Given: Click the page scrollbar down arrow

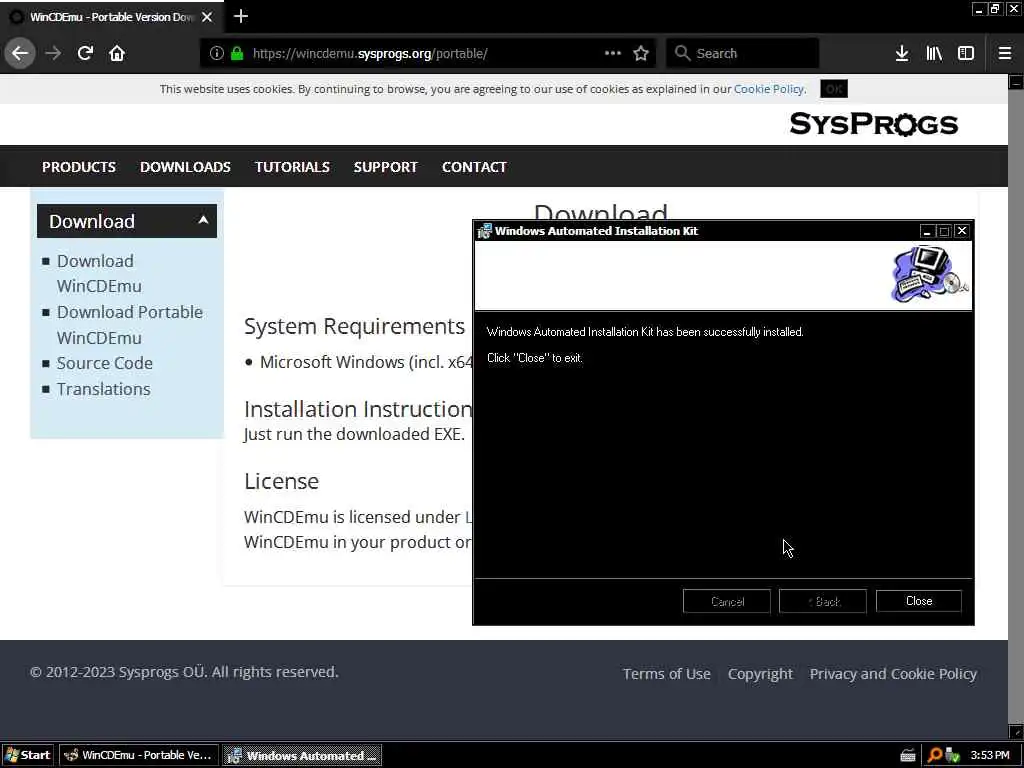Looking at the screenshot, I should pos(1016,731).
